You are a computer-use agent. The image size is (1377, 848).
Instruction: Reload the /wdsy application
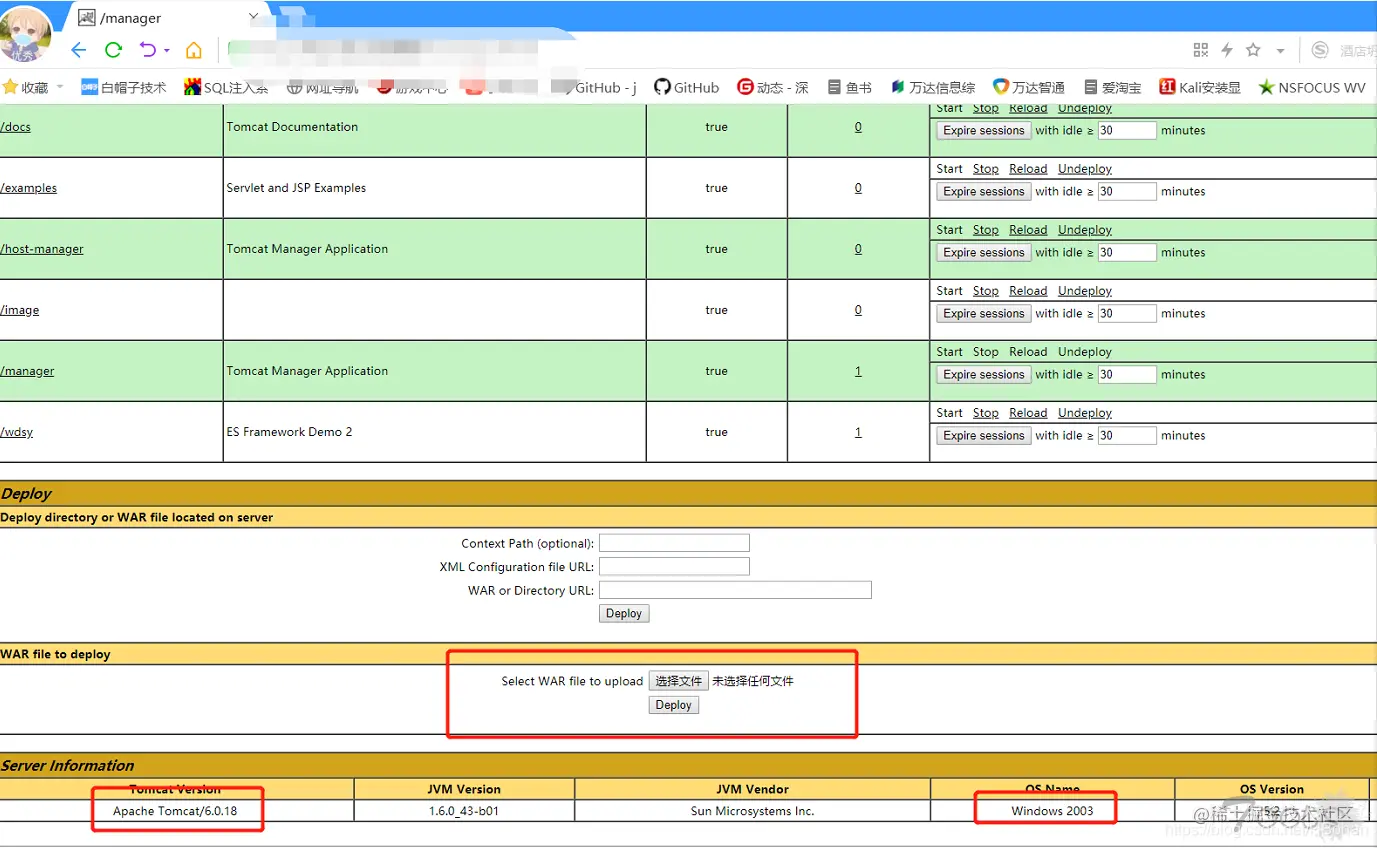[x=1028, y=413]
